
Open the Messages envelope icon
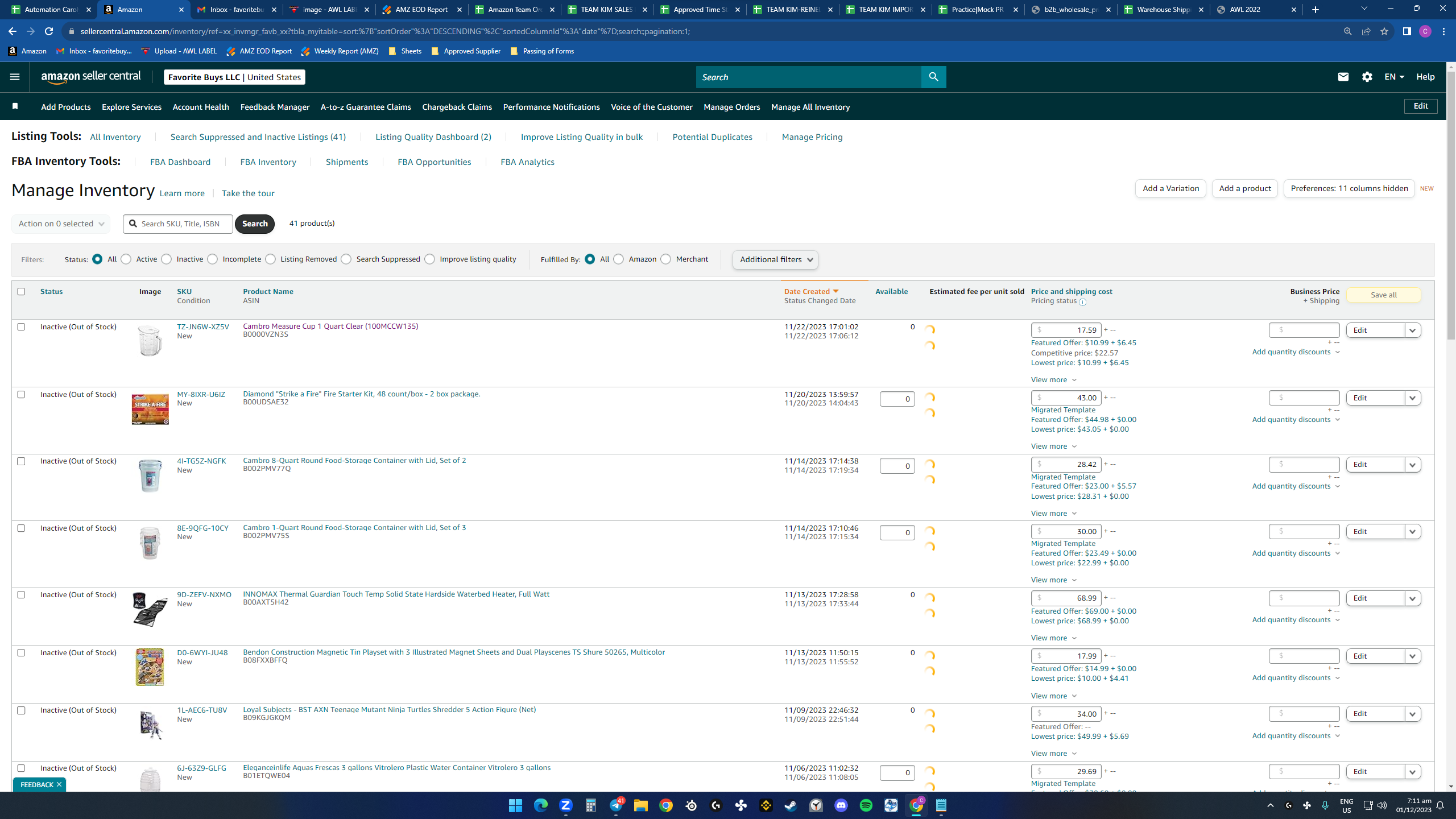coord(1343,77)
